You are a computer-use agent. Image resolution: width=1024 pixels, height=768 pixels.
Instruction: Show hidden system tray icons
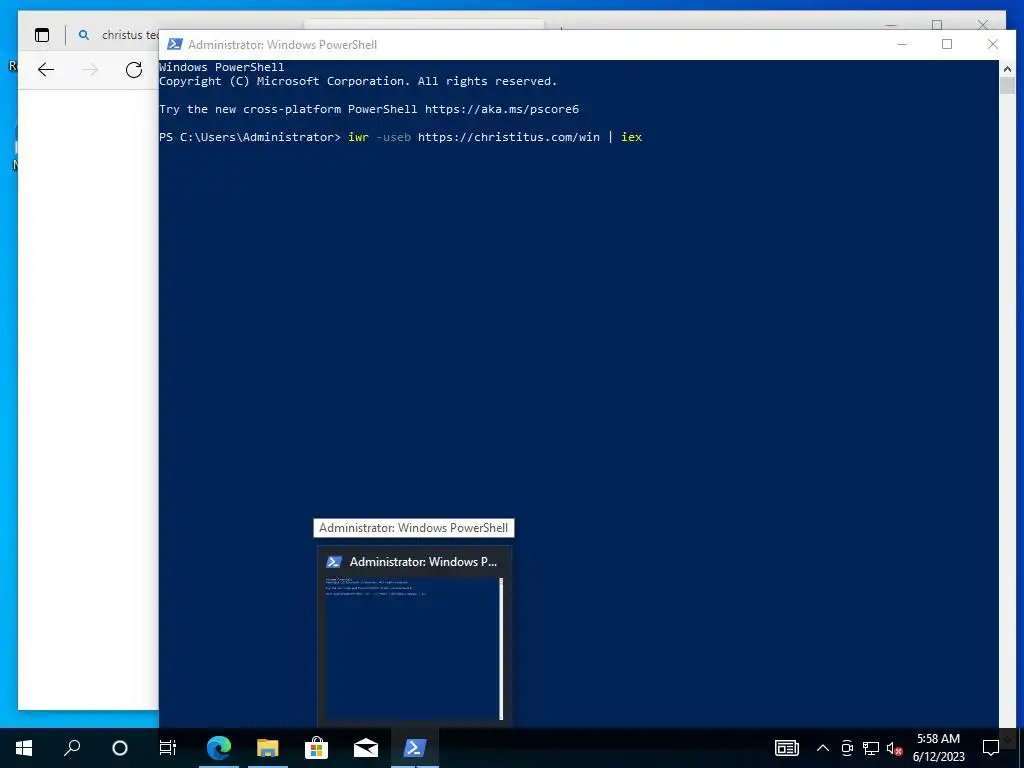click(x=823, y=748)
